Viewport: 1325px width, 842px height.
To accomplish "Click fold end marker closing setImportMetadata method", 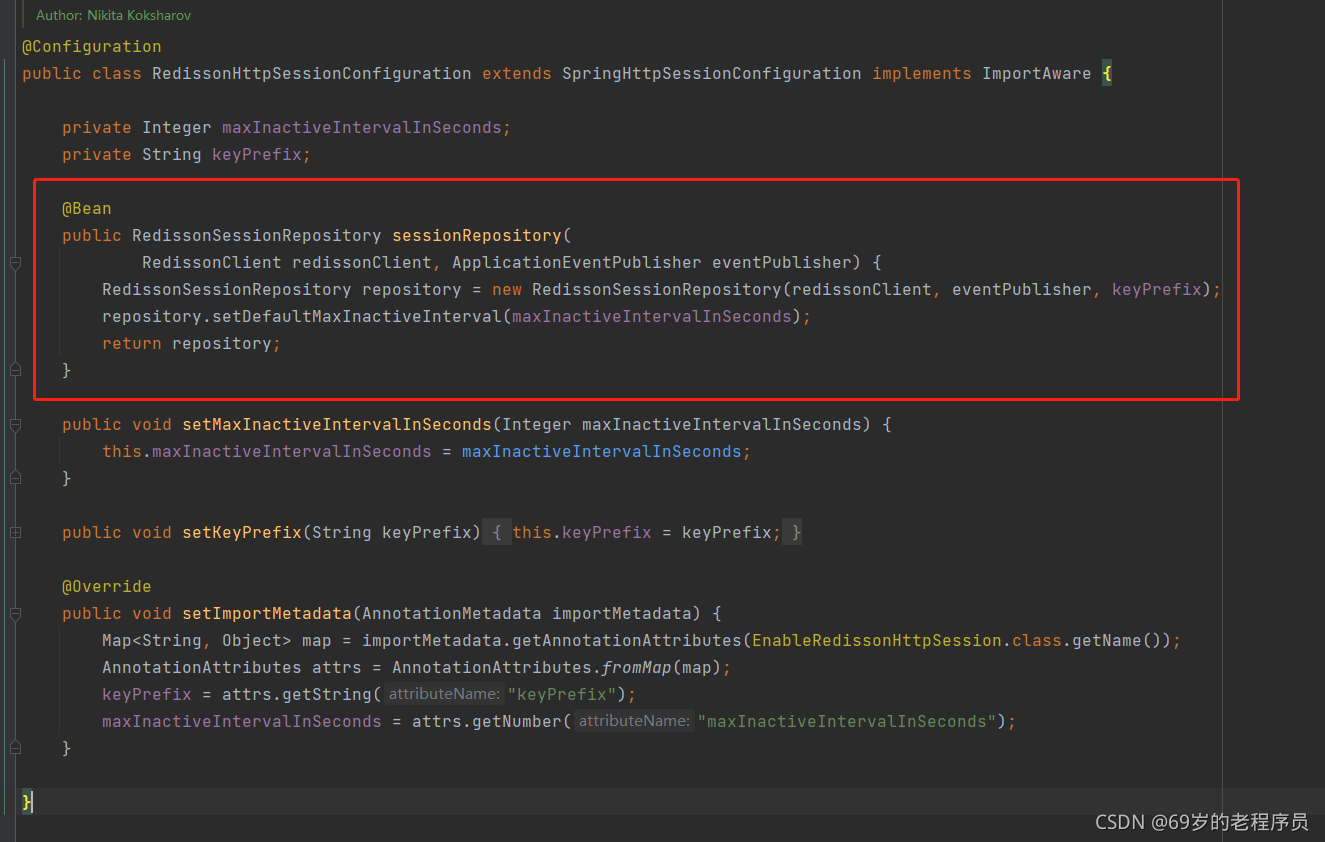I will (15, 748).
